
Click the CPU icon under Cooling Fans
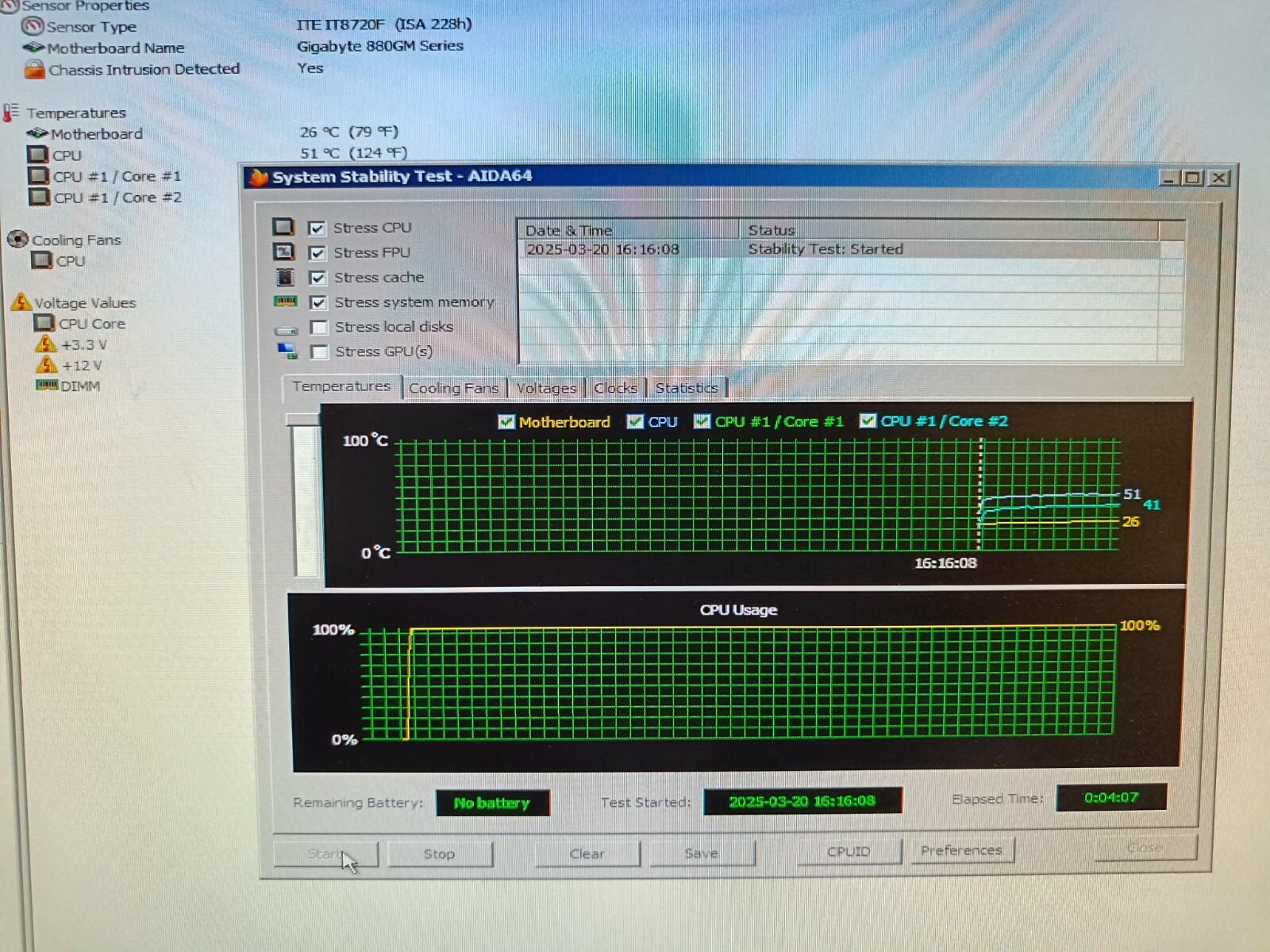click(42, 260)
